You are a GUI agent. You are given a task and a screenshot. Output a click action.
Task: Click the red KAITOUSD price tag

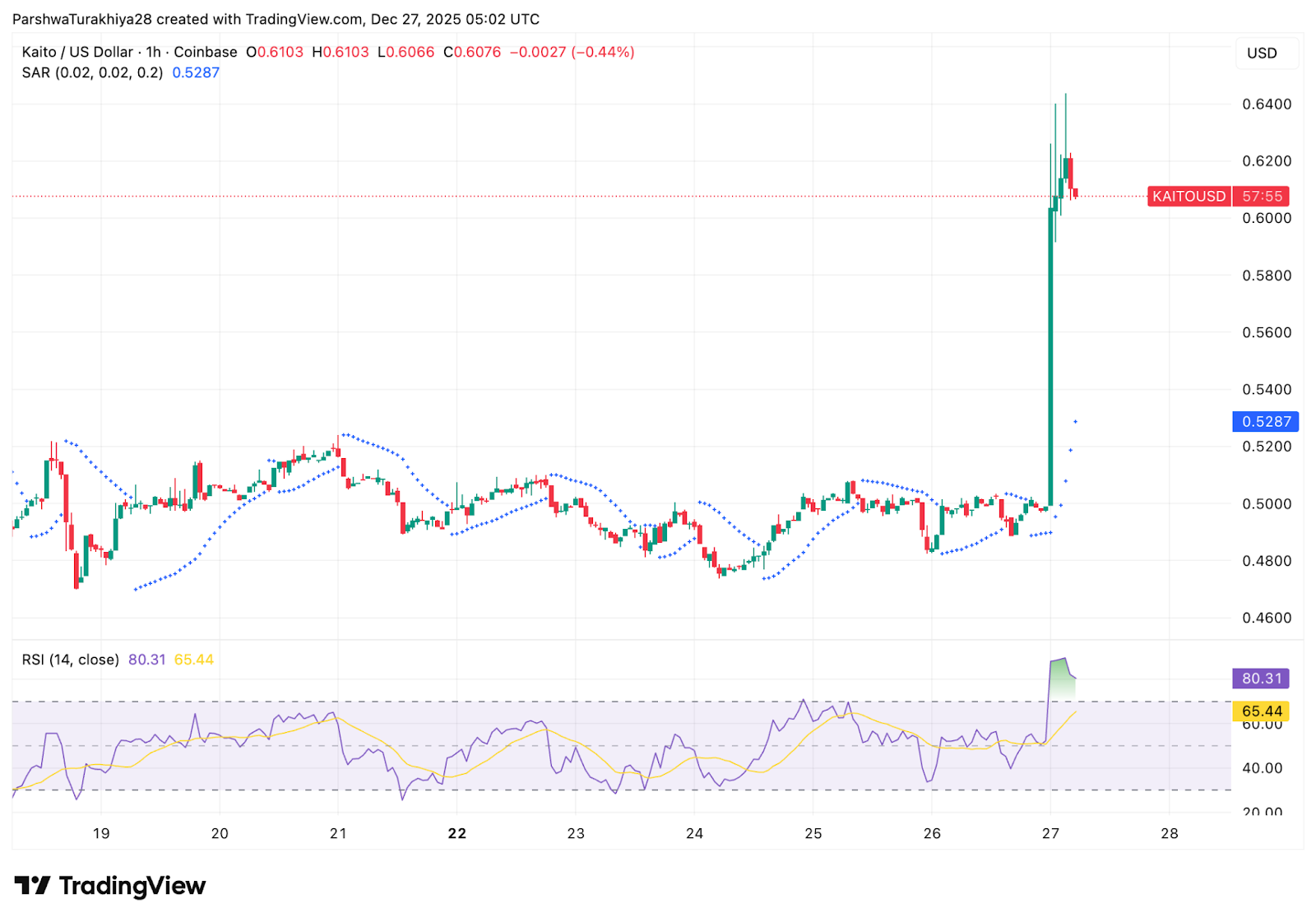pyautogui.click(x=1189, y=197)
